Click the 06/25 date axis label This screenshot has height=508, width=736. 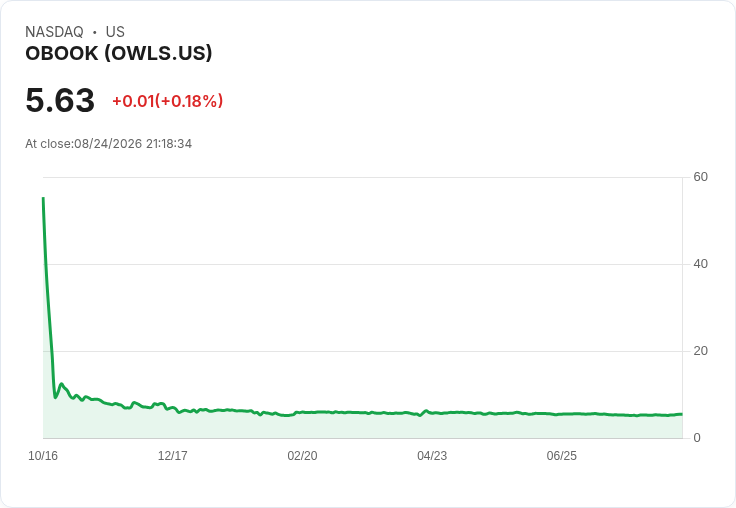tap(561, 456)
